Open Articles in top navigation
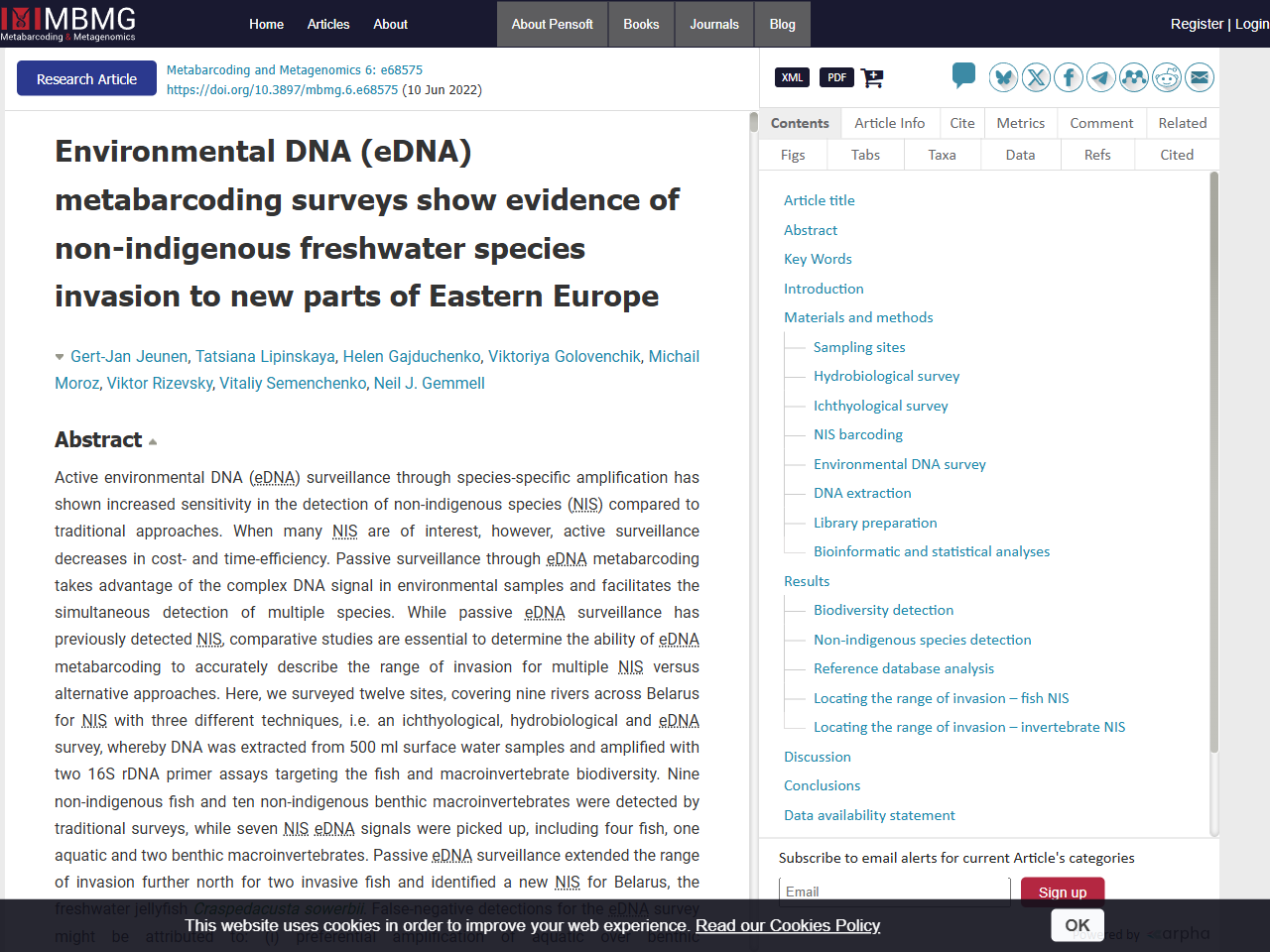 click(x=328, y=24)
